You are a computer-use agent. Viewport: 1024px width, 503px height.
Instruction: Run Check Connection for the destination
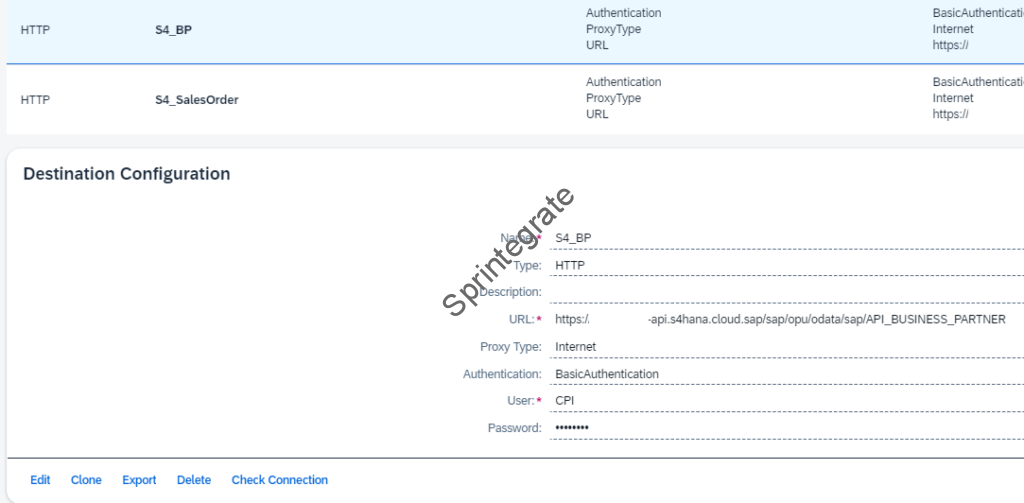tap(279, 480)
